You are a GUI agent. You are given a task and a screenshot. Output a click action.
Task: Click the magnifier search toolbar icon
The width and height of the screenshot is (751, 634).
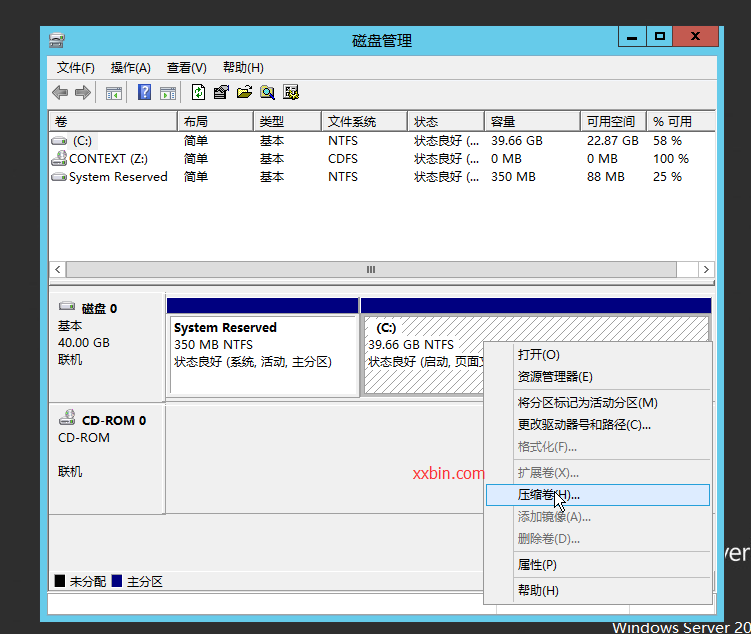coord(268,92)
